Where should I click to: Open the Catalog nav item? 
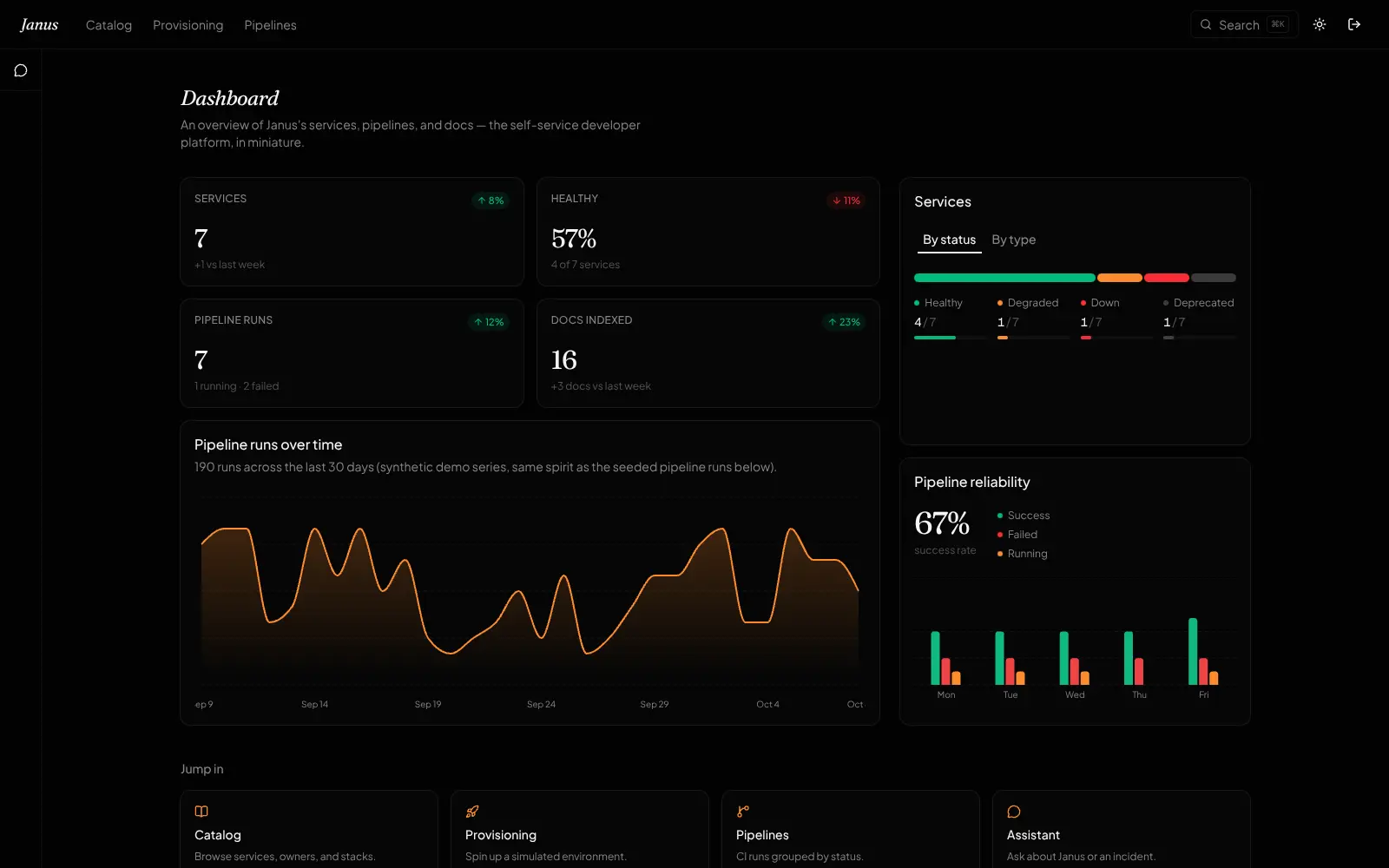click(109, 25)
